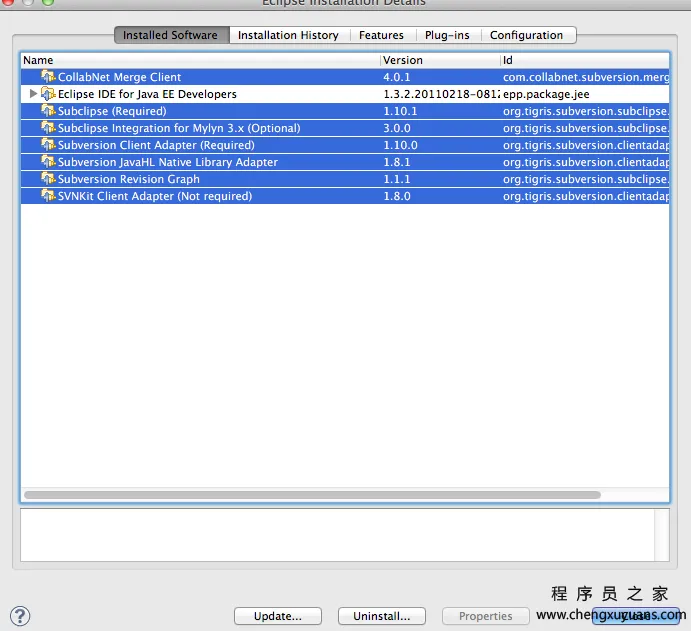Select the Subclipse (Required) row name
Image resolution: width=691 pixels, height=631 pixels.
click(112, 111)
